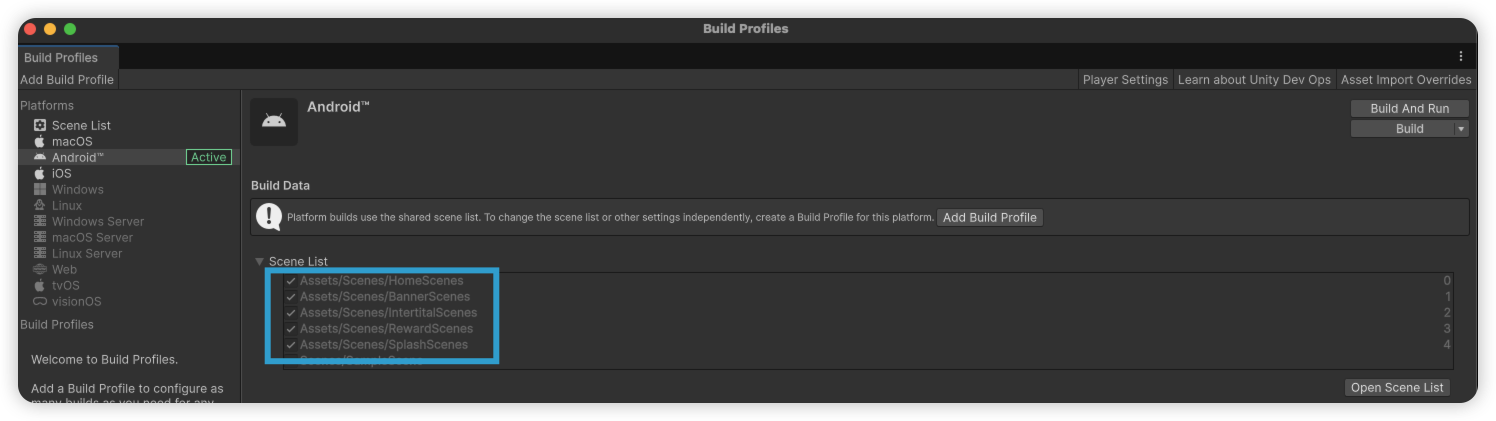
Task: Disable the SplashScenes scene checkbox
Action: coord(291,345)
